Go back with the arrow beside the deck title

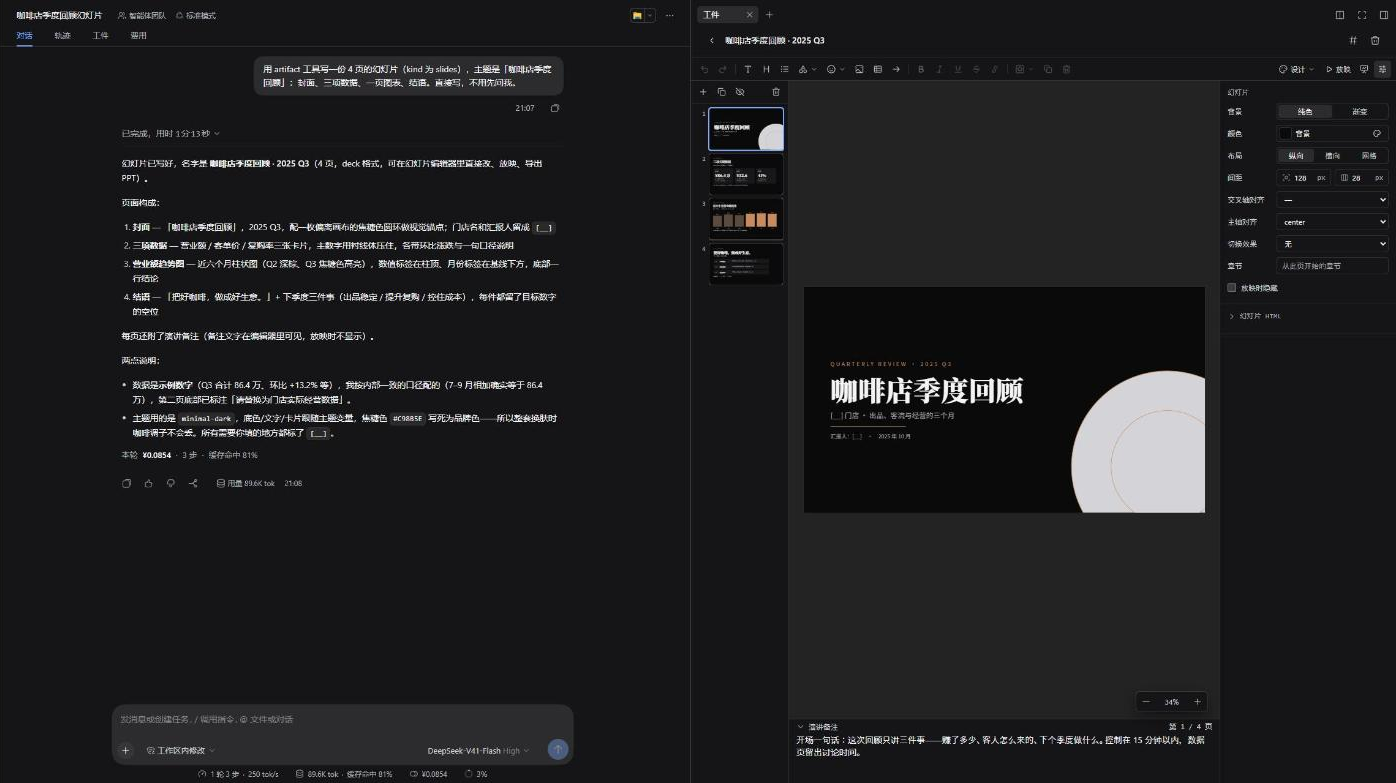(711, 41)
